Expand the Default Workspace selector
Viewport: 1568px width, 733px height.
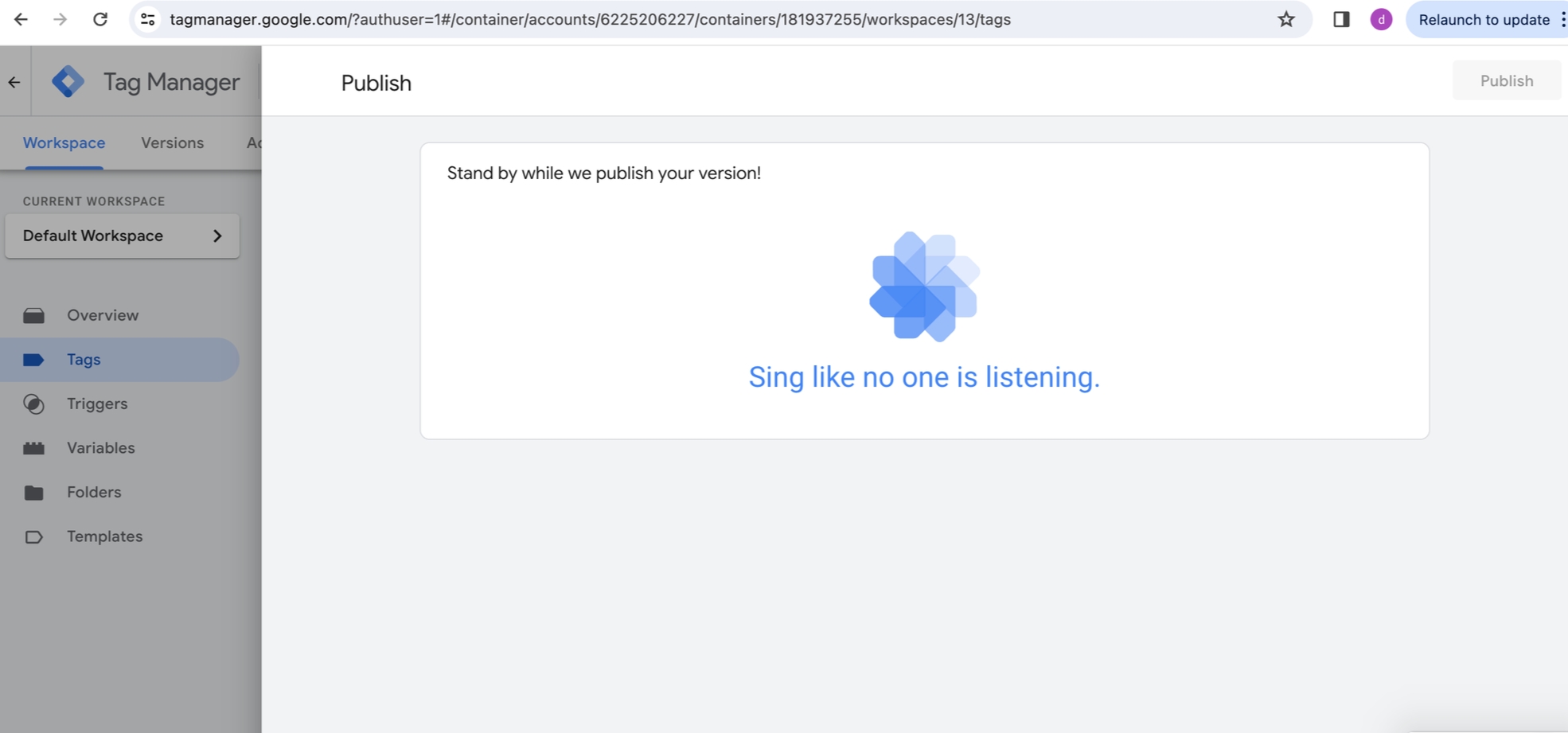[x=122, y=236]
